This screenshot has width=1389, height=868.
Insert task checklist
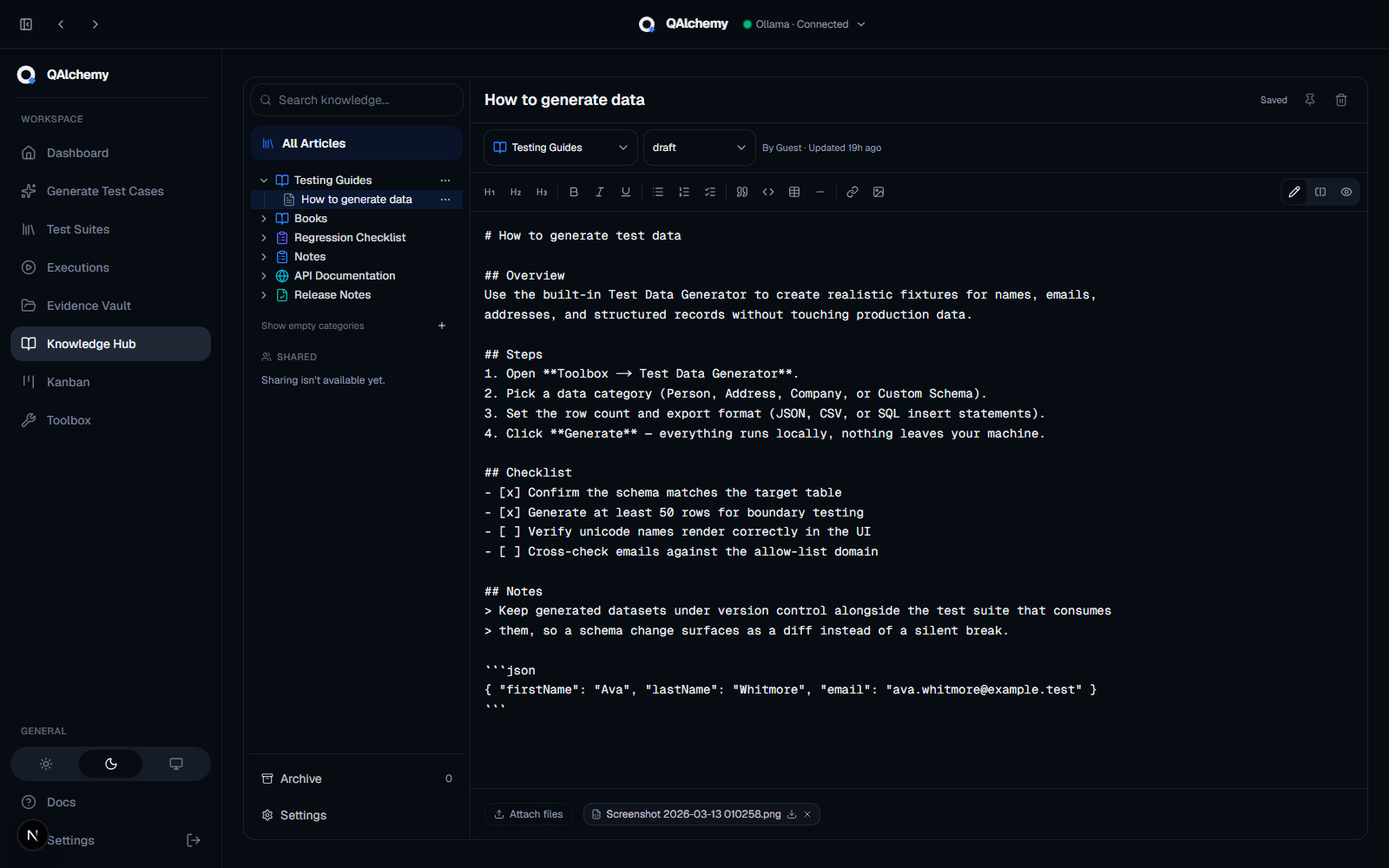(x=710, y=192)
